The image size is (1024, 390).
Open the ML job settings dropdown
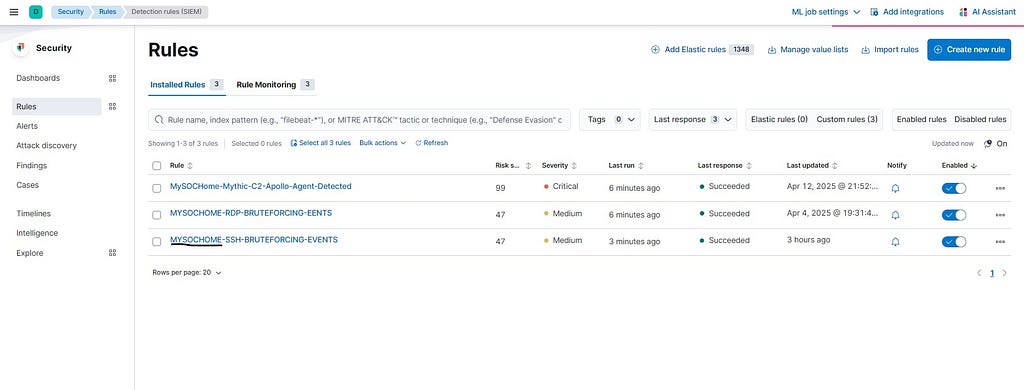825,12
